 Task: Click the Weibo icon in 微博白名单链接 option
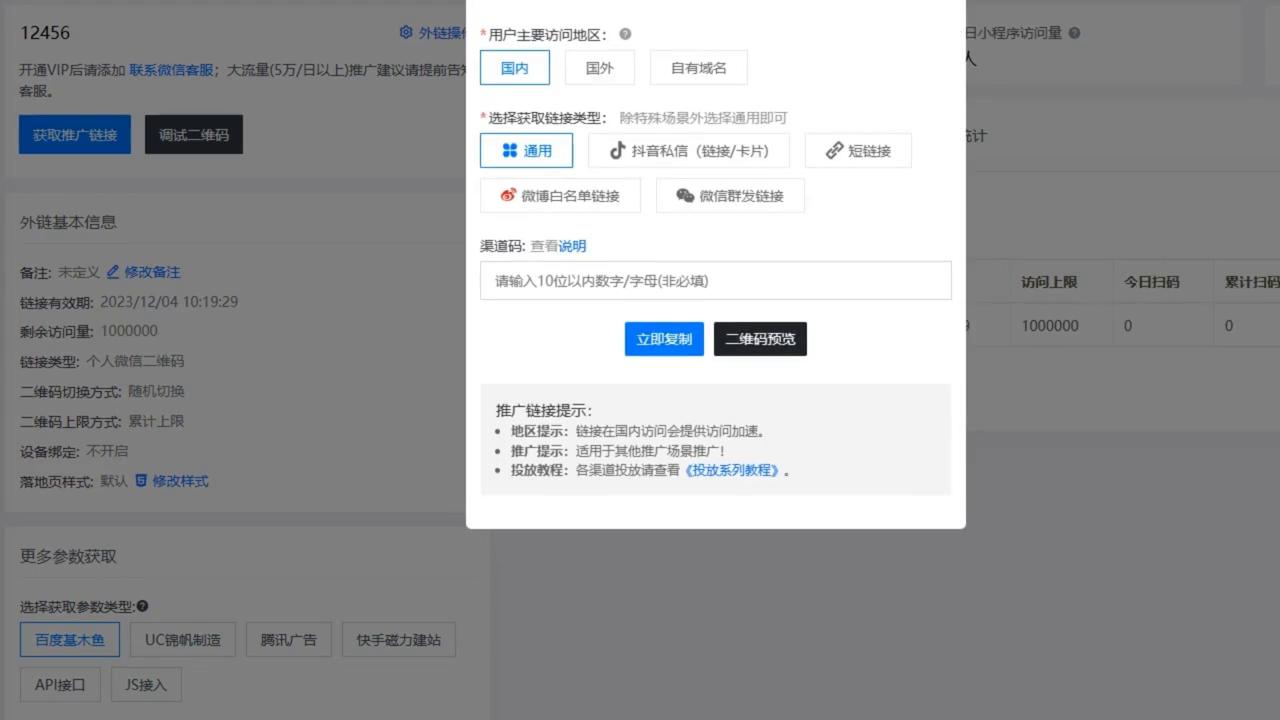(508, 196)
